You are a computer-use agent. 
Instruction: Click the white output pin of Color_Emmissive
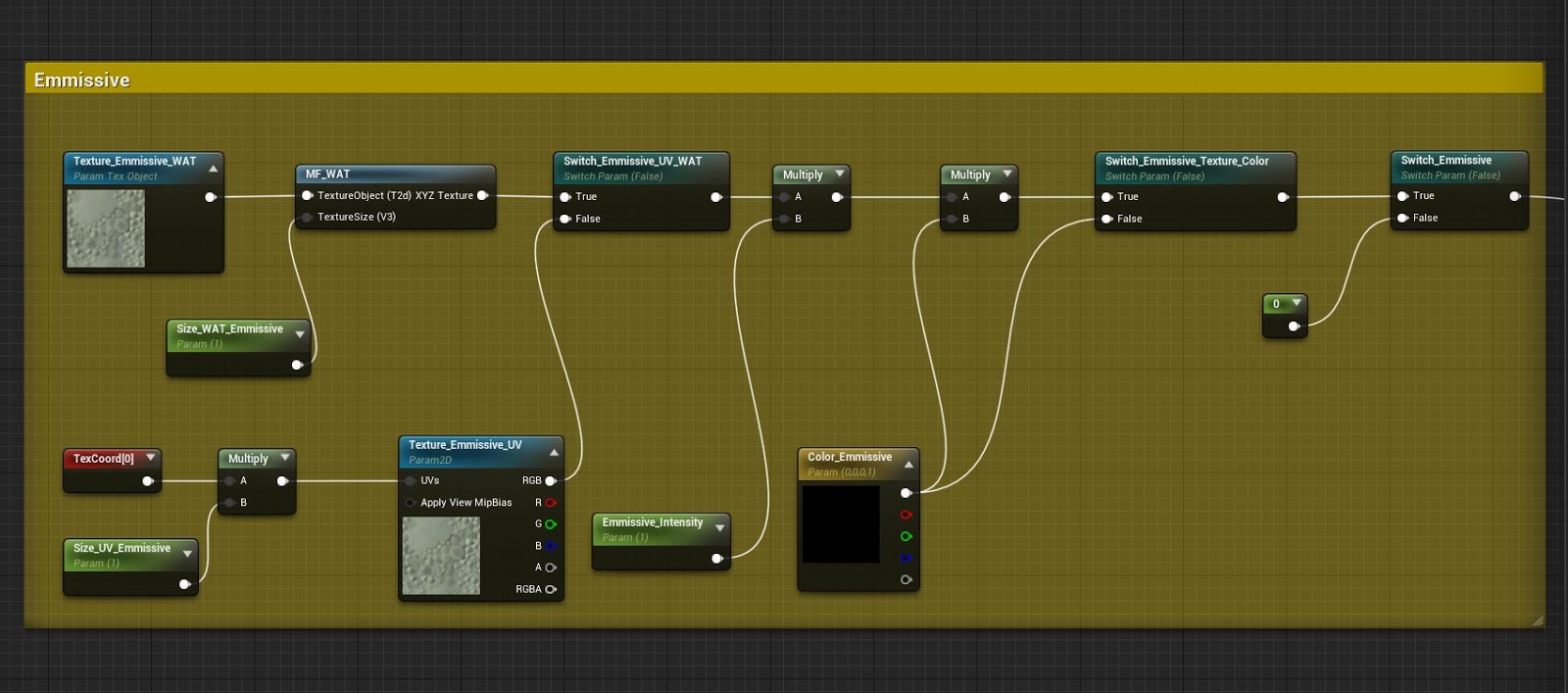[906, 493]
